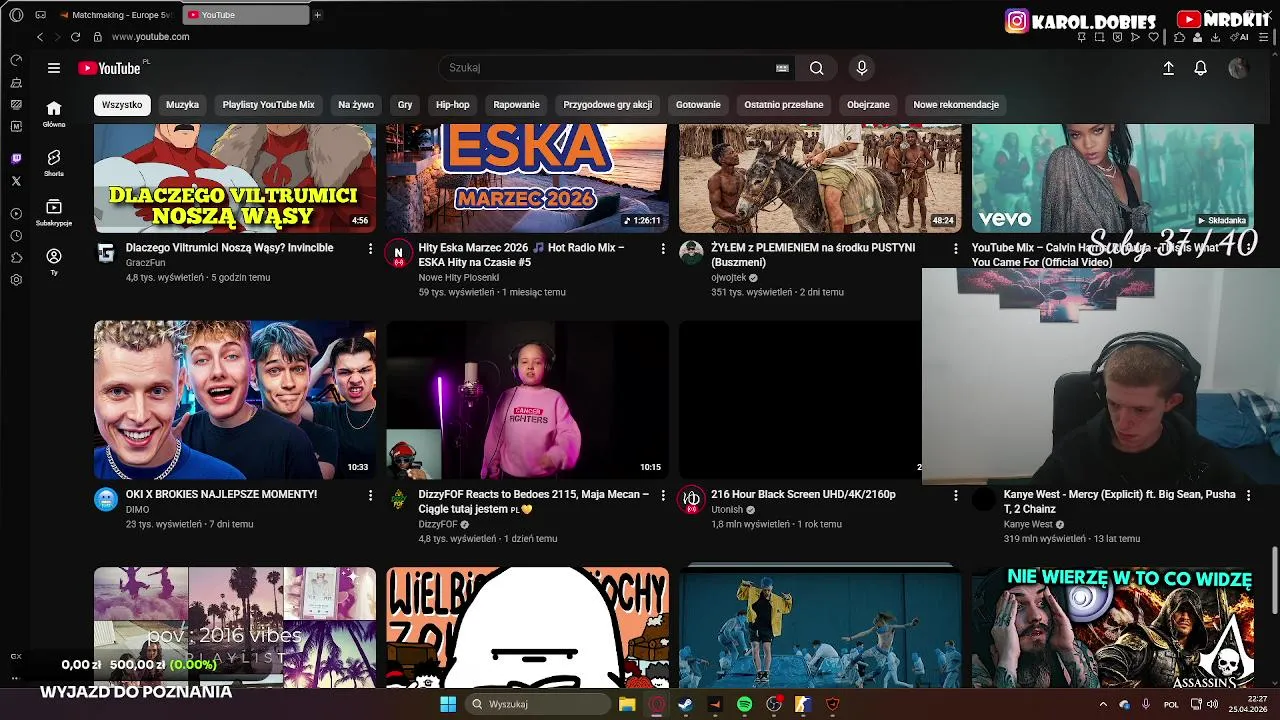Open ŻYŁEM z PLEMIENIEM video title
This screenshot has height=720, width=1280.
(x=813, y=254)
